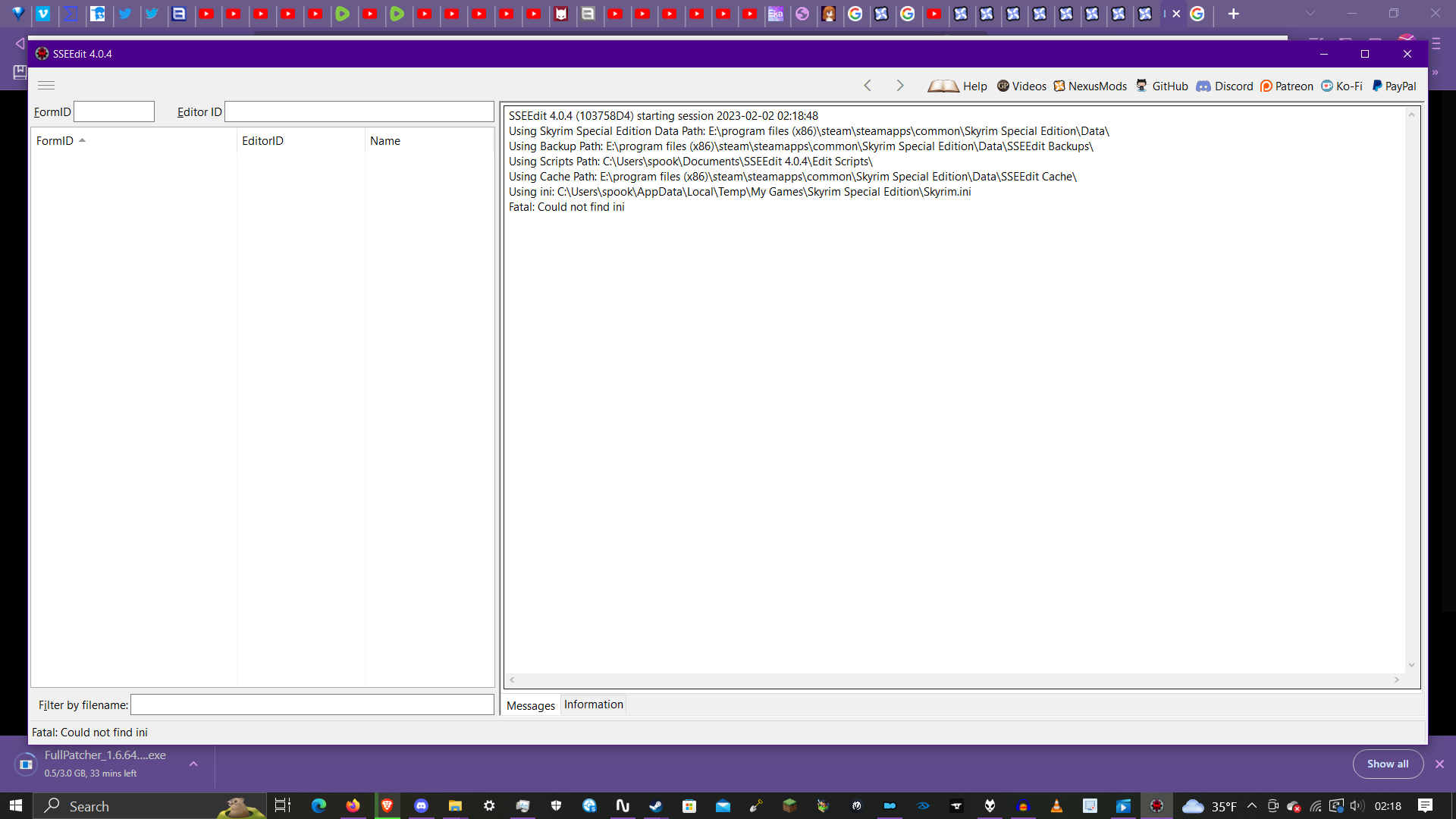Close the browser downloads bar
The image size is (1456, 819).
(x=1439, y=764)
